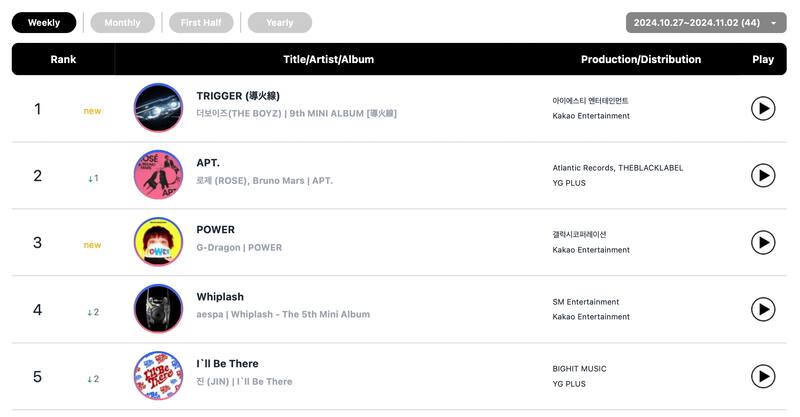Select the I'll Be There cover art
Viewport: 800px width, 417px height.
158,376
